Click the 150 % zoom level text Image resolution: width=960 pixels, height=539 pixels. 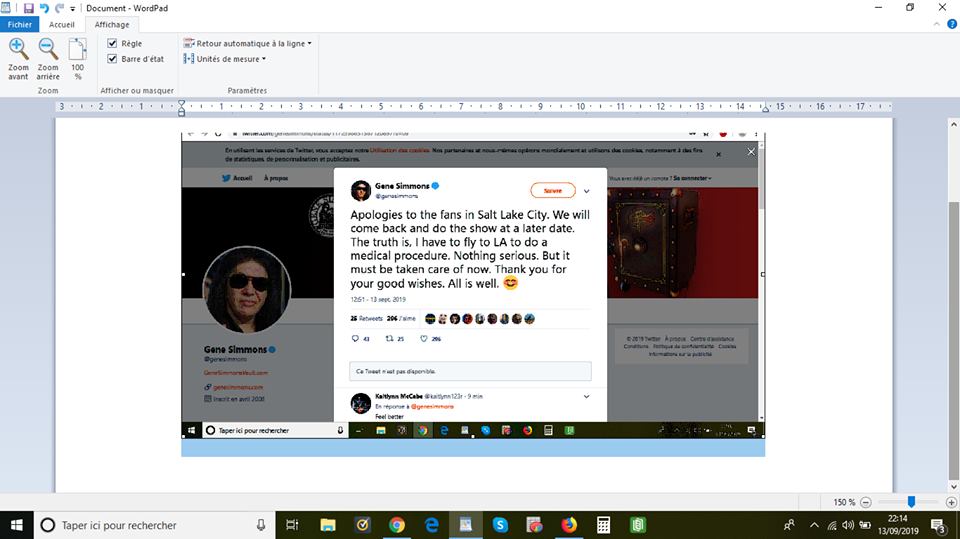coord(844,502)
